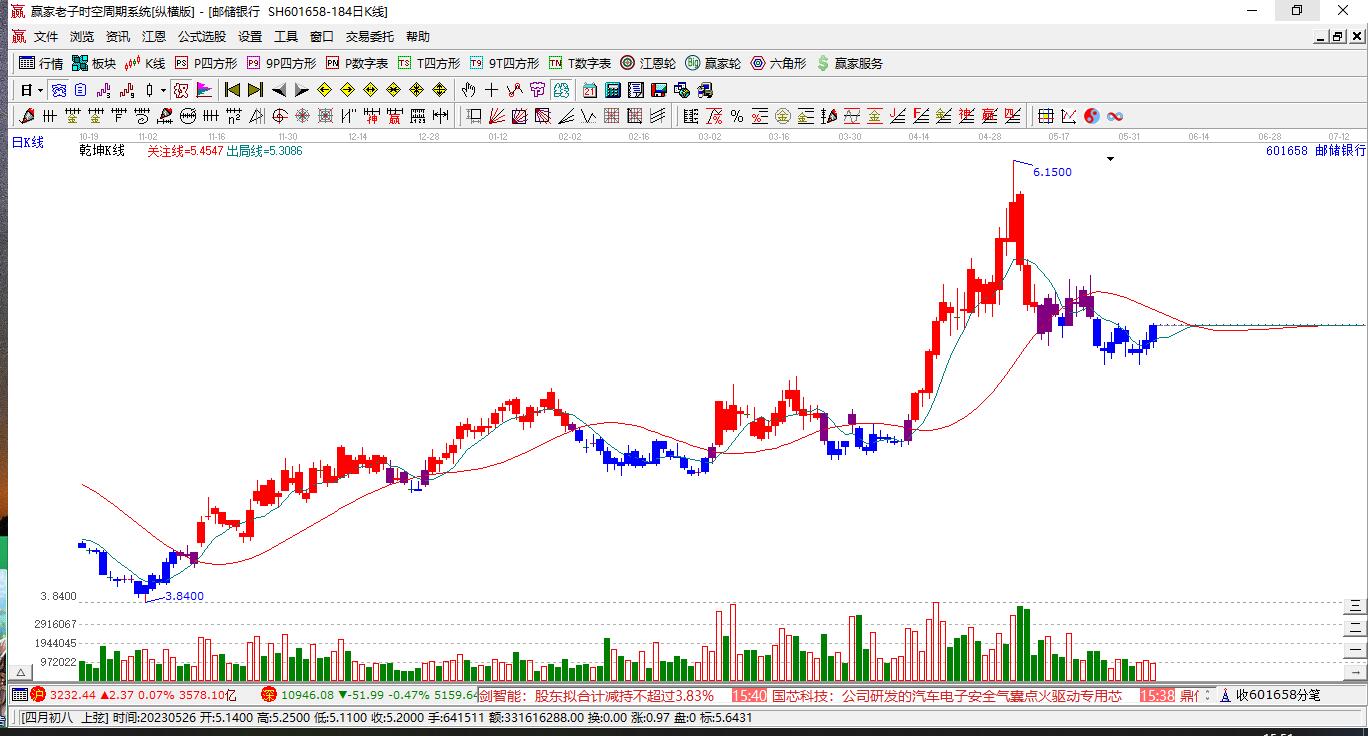Open the 9T四方形 tool

[504, 63]
